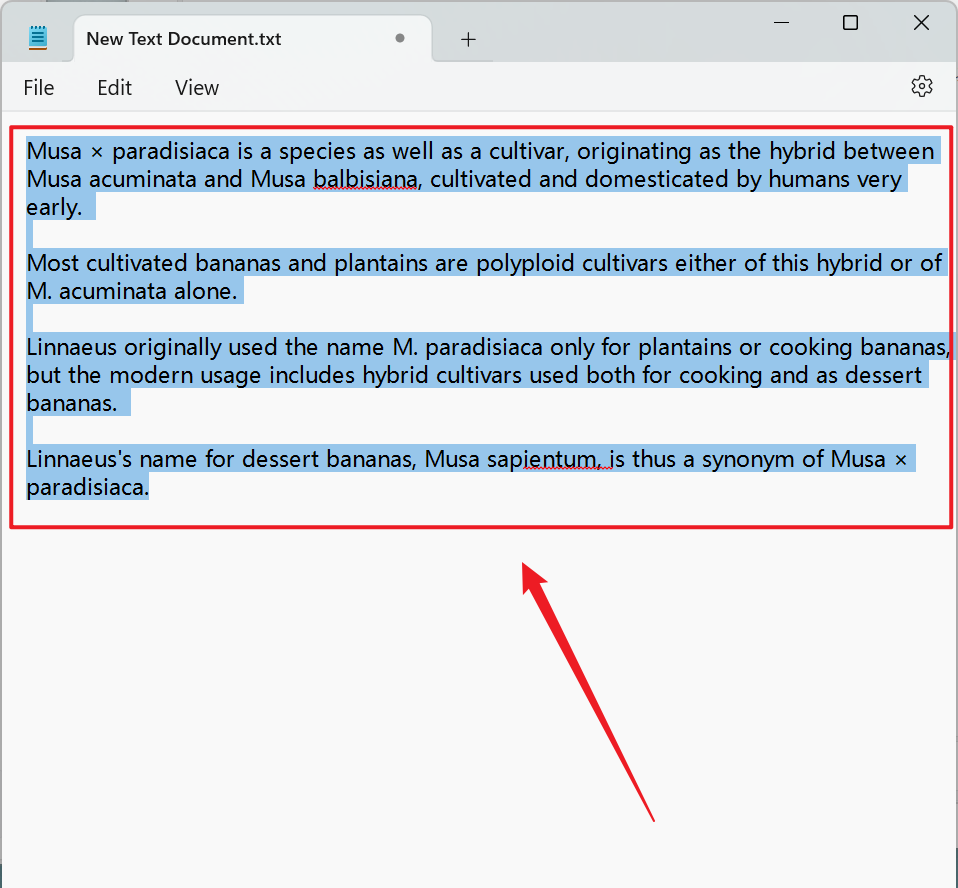Open a new tab with the plus button
The height and width of the screenshot is (888, 958).
coord(468,39)
